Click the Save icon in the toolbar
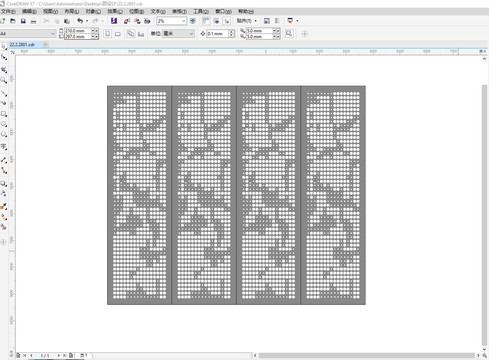 click(23, 21)
